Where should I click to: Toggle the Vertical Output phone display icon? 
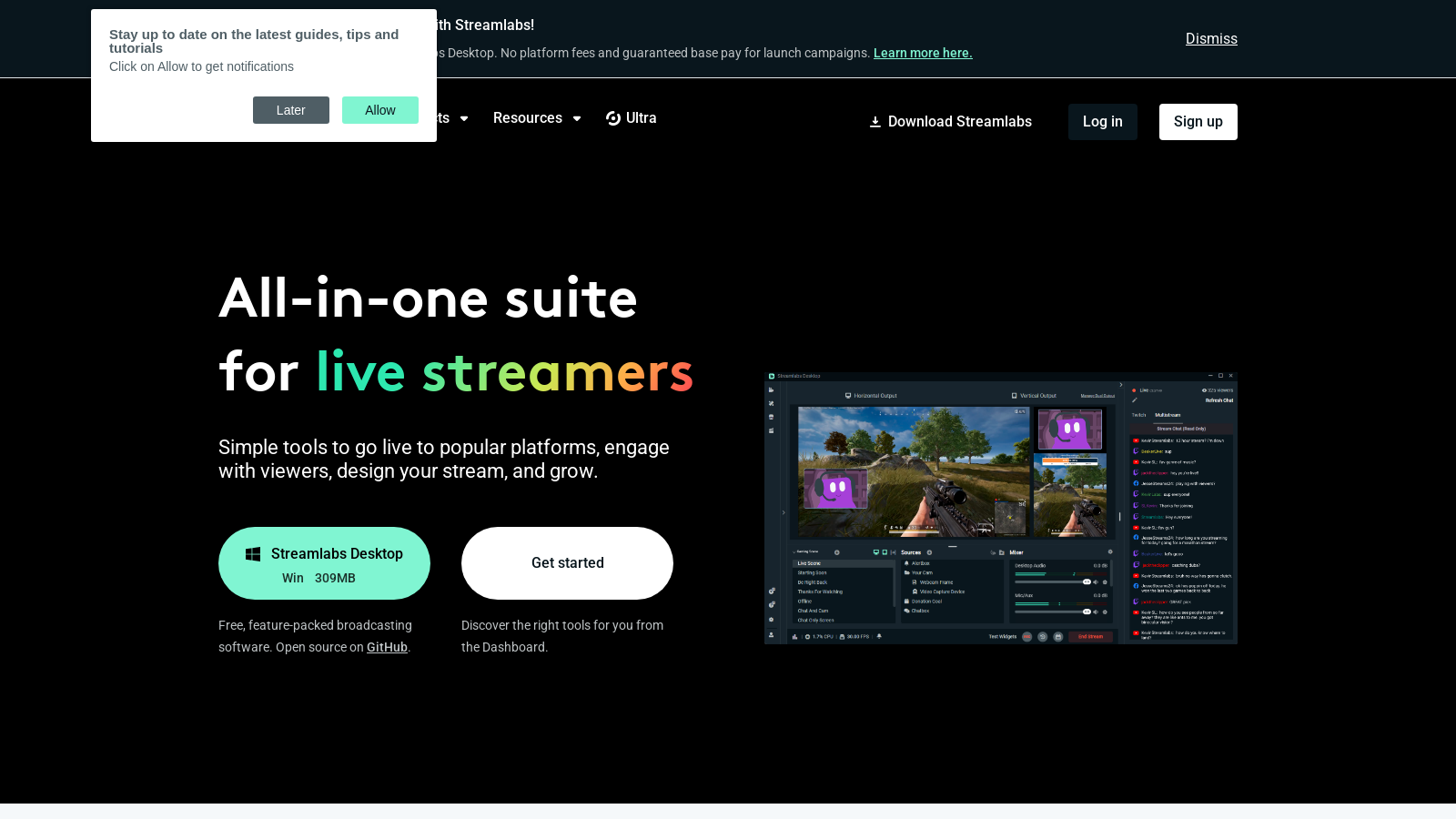tap(1014, 396)
